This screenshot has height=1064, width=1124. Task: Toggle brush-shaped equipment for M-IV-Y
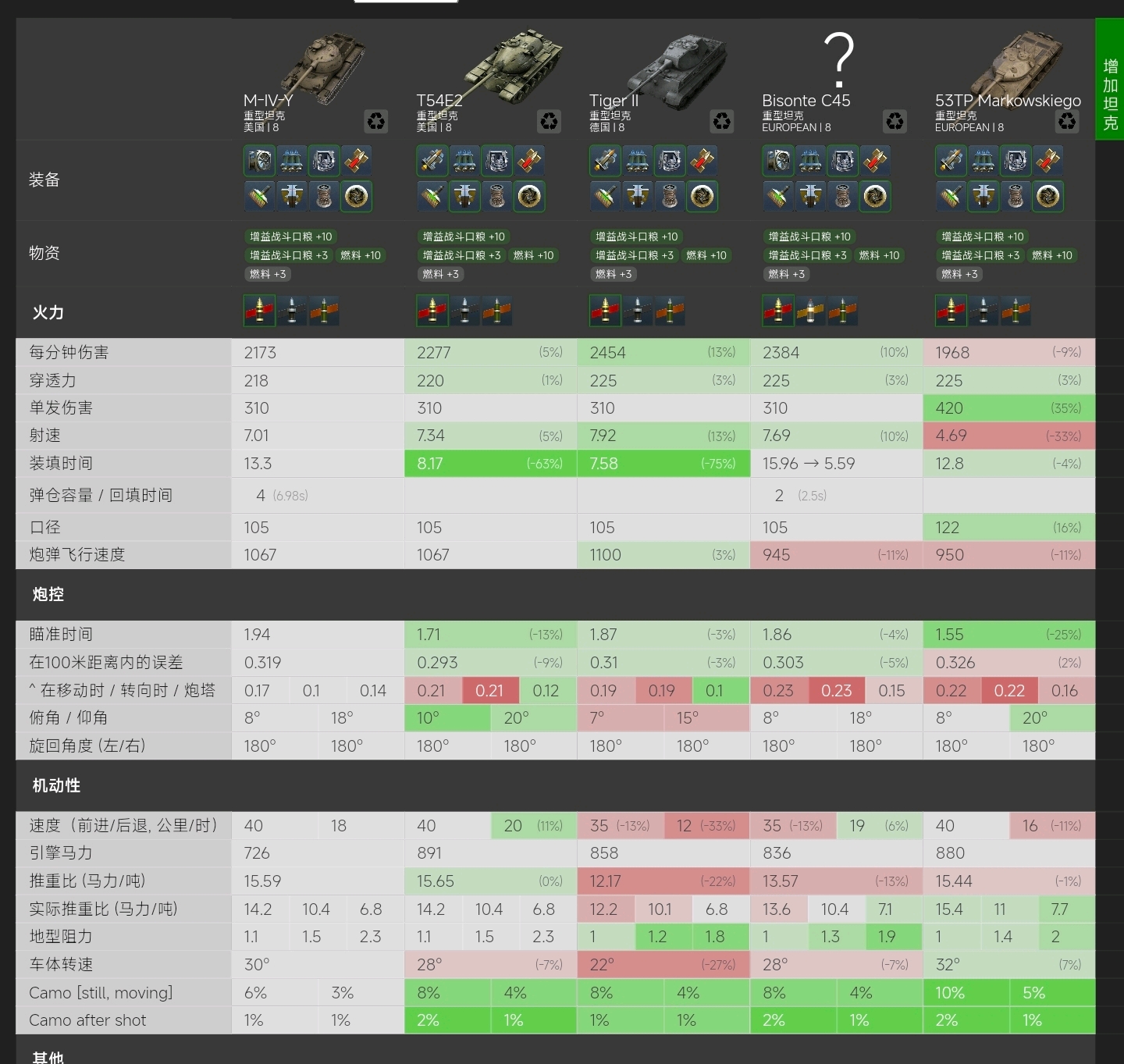[x=259, y=196]
